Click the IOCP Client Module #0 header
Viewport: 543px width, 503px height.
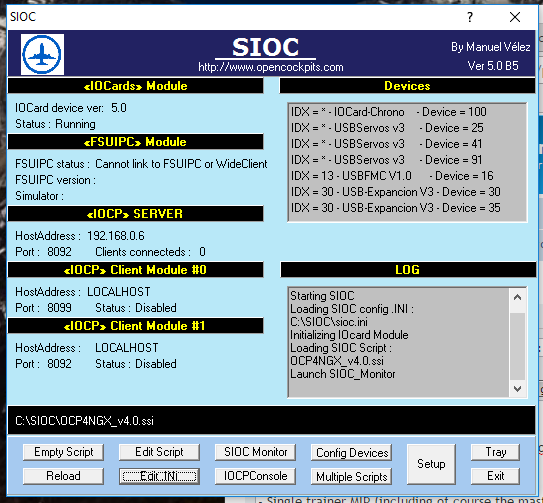(x=135, y=270)
